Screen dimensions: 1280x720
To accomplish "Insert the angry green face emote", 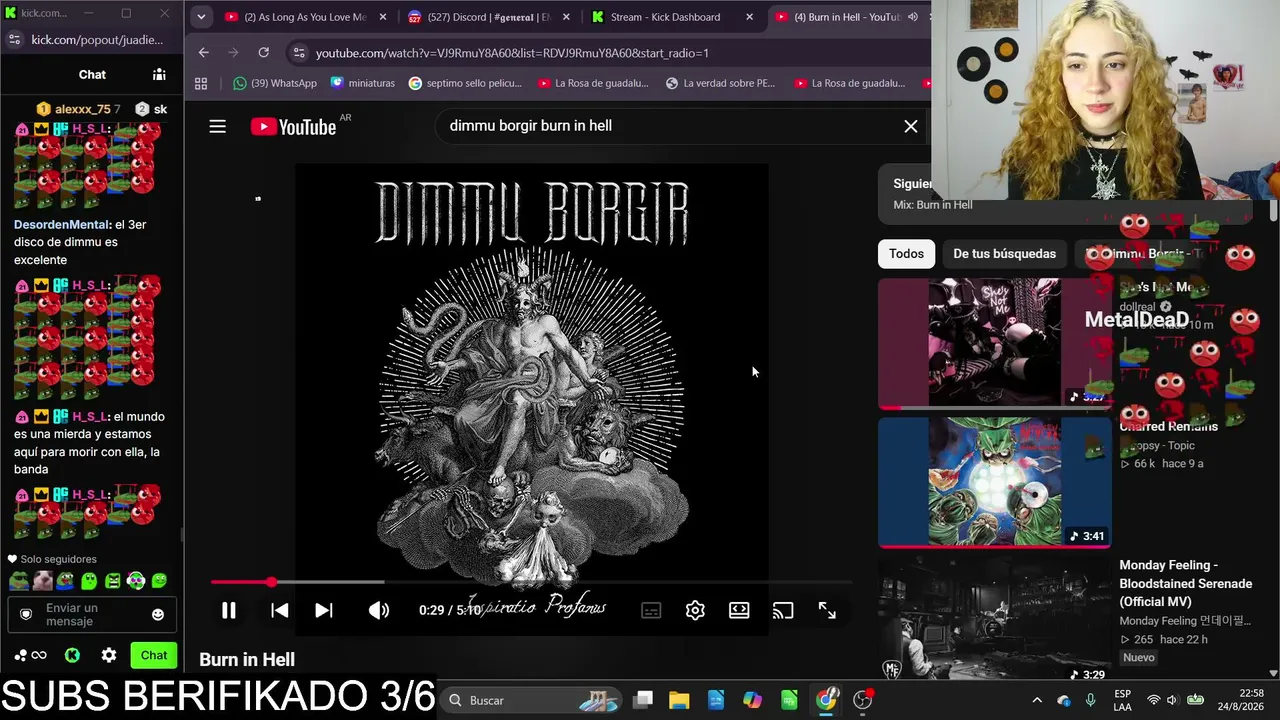I will click(113, 581).
